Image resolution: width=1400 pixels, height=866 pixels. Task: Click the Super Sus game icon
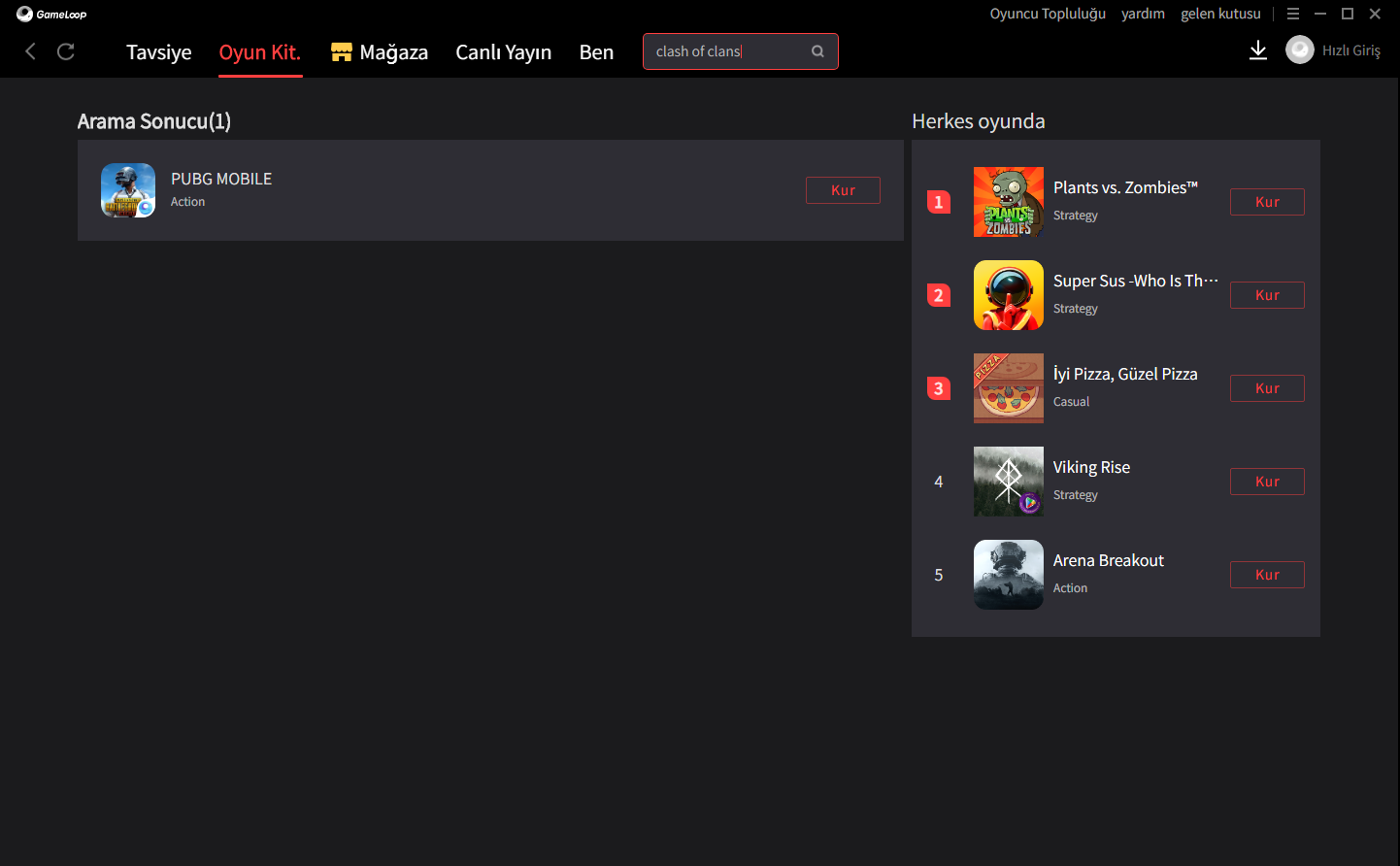tap(1009, 295)
